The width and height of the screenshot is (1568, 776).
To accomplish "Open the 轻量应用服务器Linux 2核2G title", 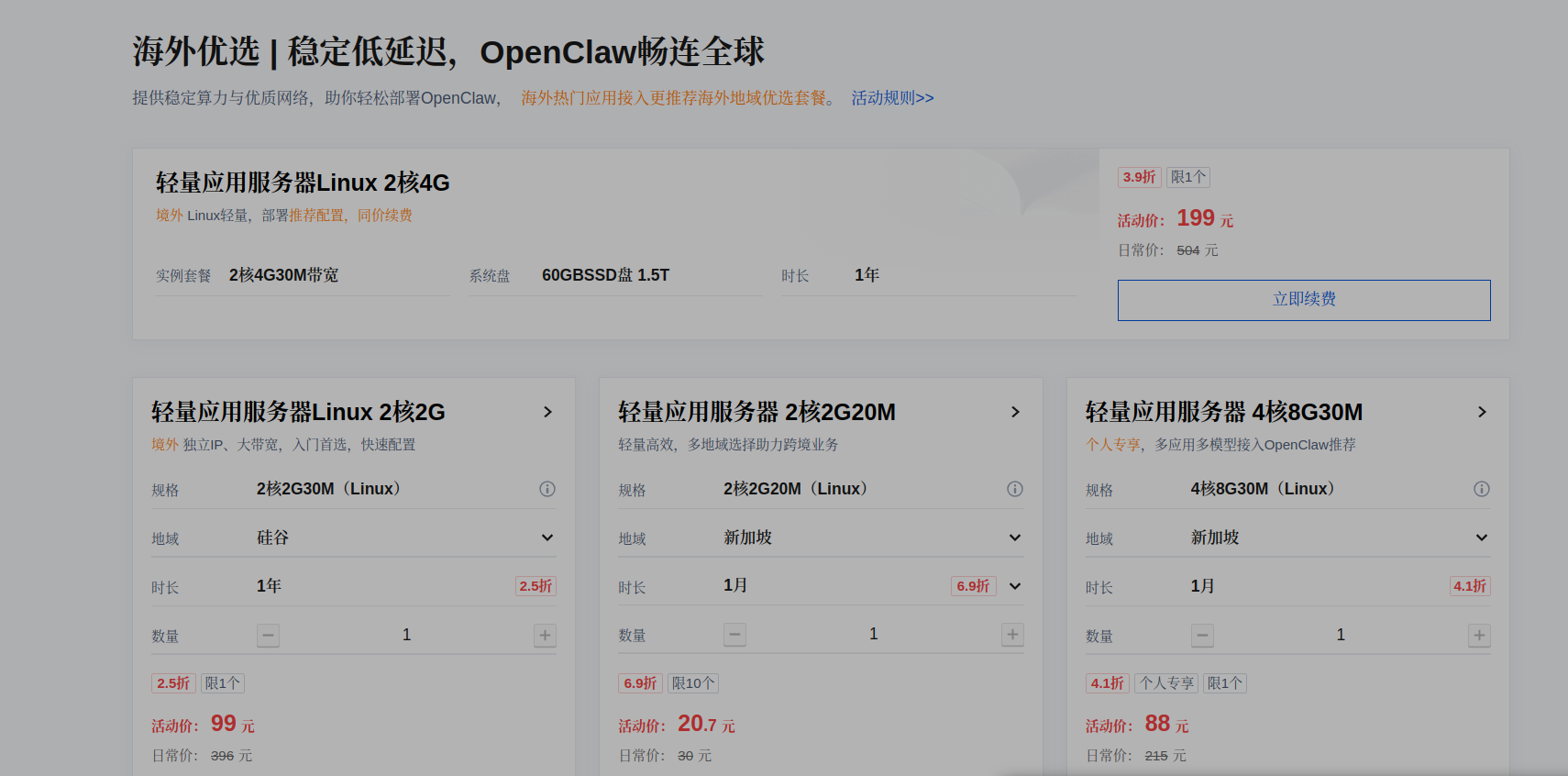I will coord(298,412).
